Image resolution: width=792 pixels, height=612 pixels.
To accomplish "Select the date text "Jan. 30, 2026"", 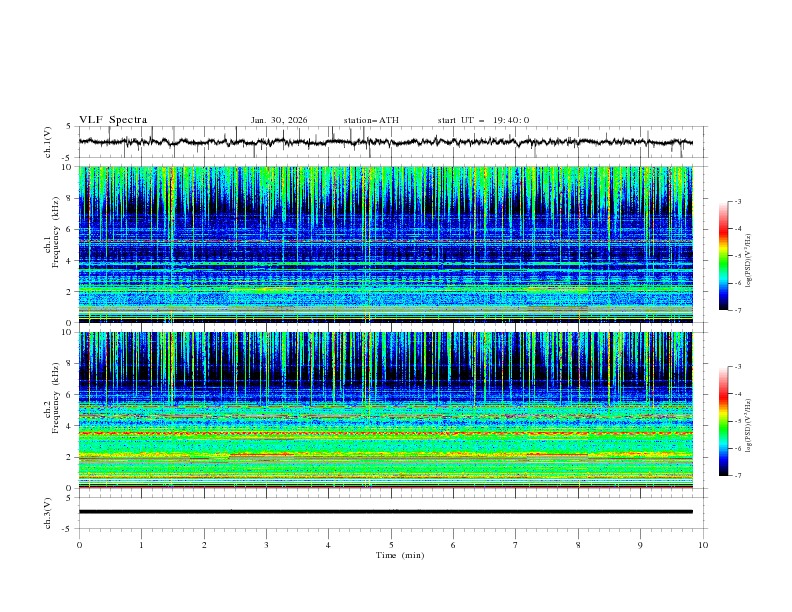I will 279,120.
